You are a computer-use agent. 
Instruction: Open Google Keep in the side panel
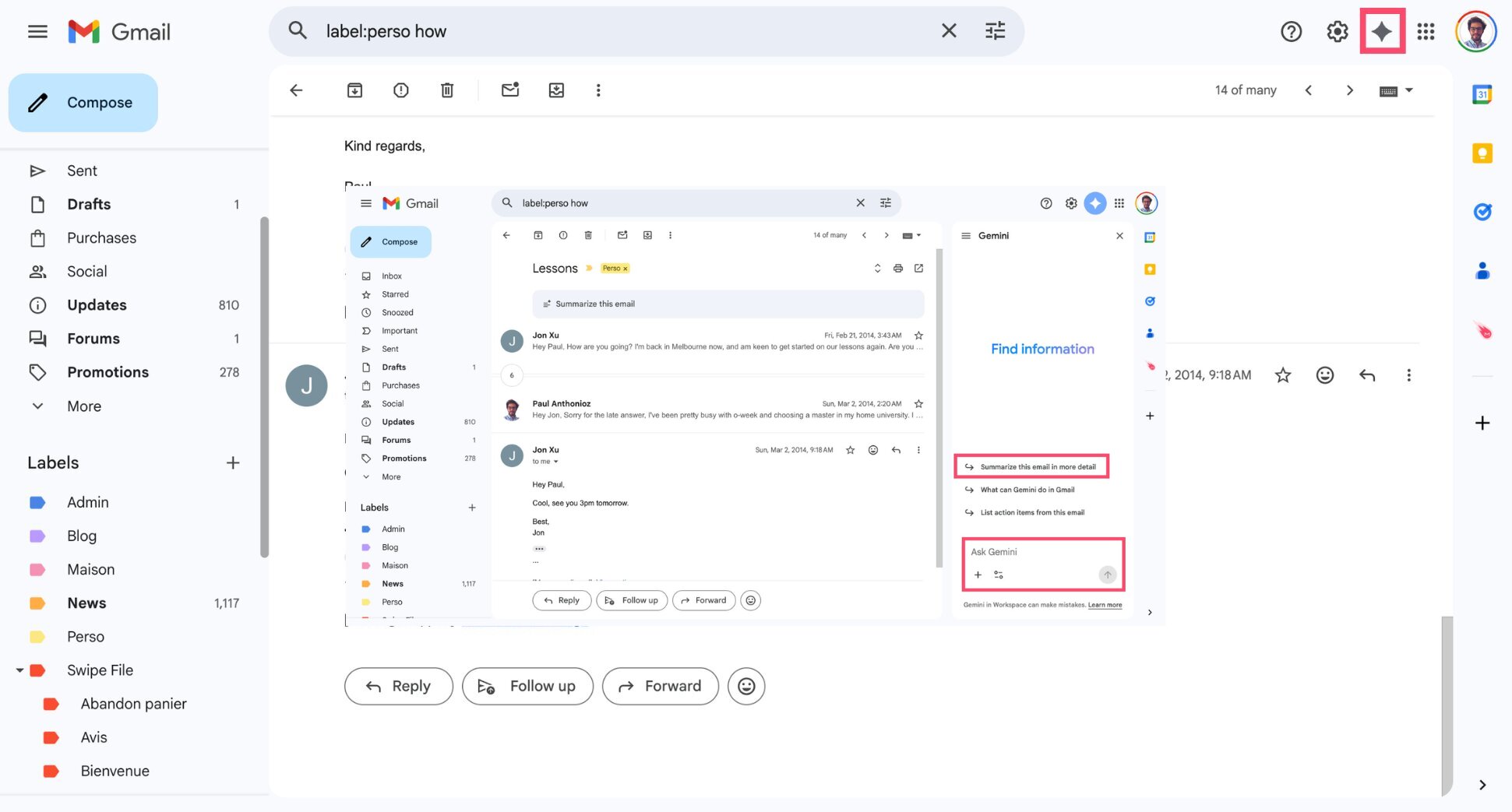click(x=1482, y=153)
